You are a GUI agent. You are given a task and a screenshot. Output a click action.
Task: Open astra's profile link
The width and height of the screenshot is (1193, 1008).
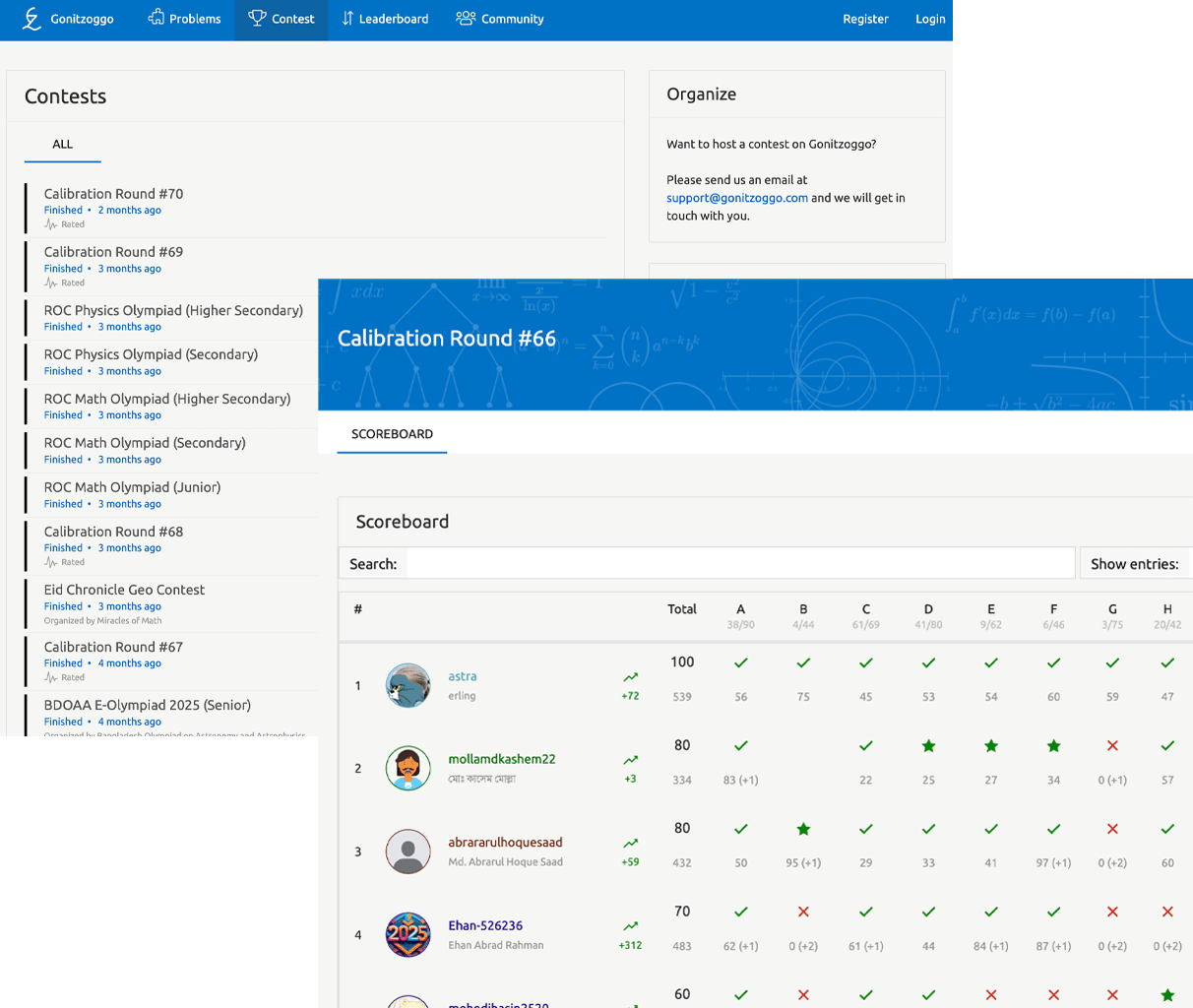(x=463, y=676)
